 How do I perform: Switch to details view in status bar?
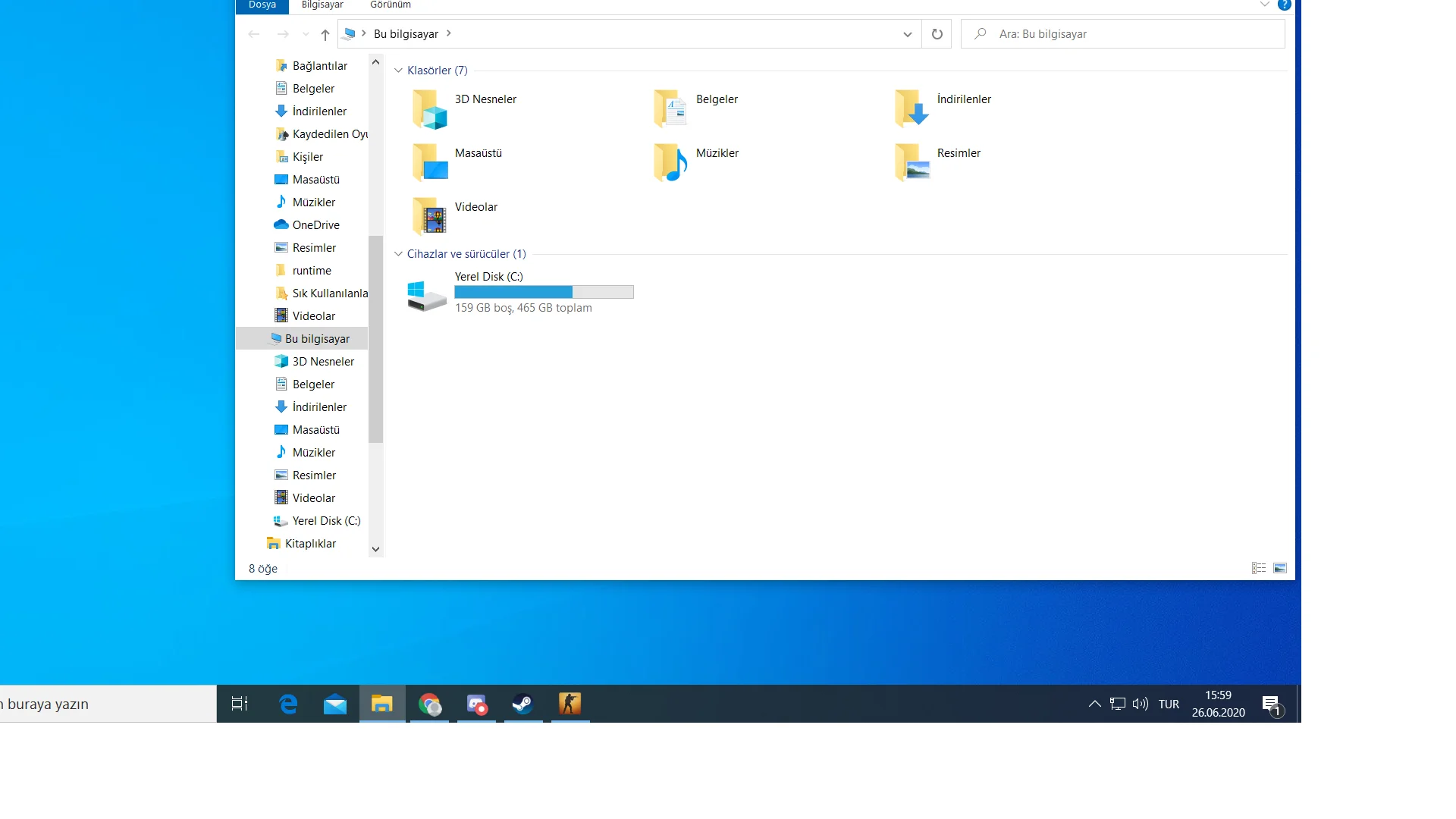[1259, 568]
